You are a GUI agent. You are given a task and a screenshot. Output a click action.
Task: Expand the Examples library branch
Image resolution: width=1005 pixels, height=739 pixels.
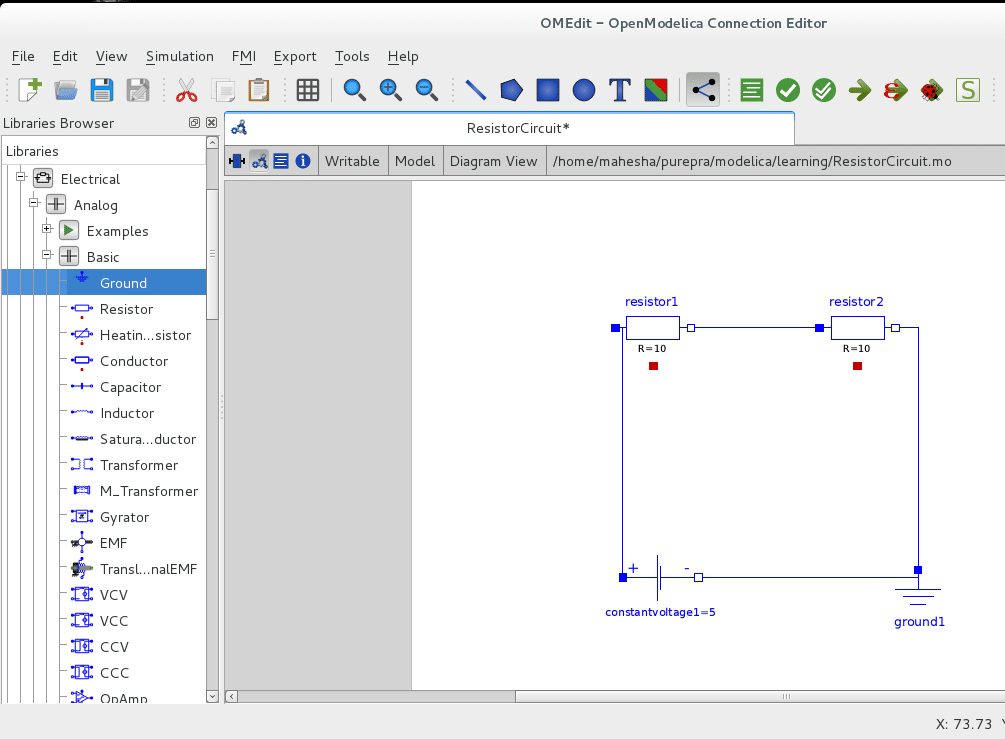pos(46,230)
